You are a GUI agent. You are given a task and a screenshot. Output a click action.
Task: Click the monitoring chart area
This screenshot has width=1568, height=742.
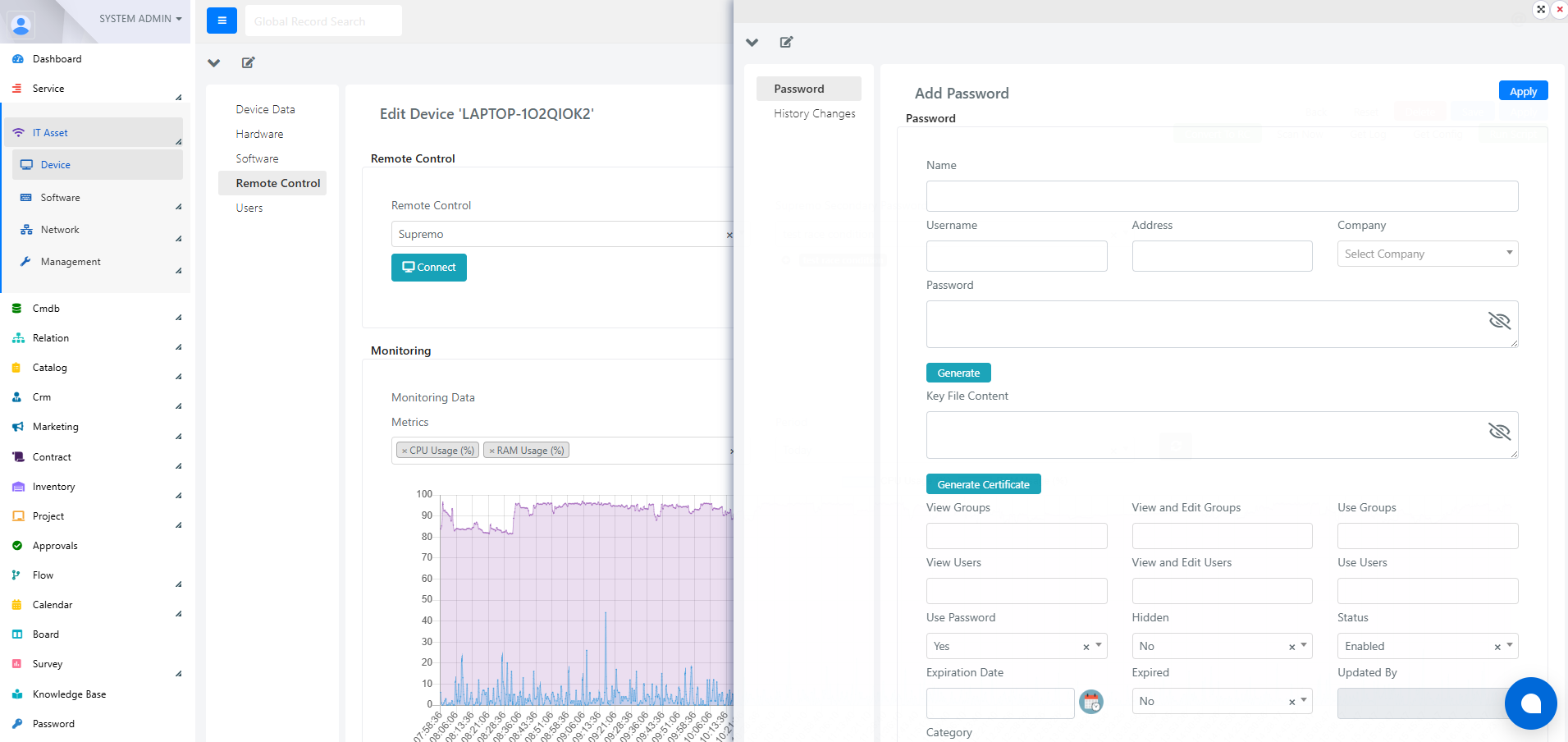click(587, 600)
